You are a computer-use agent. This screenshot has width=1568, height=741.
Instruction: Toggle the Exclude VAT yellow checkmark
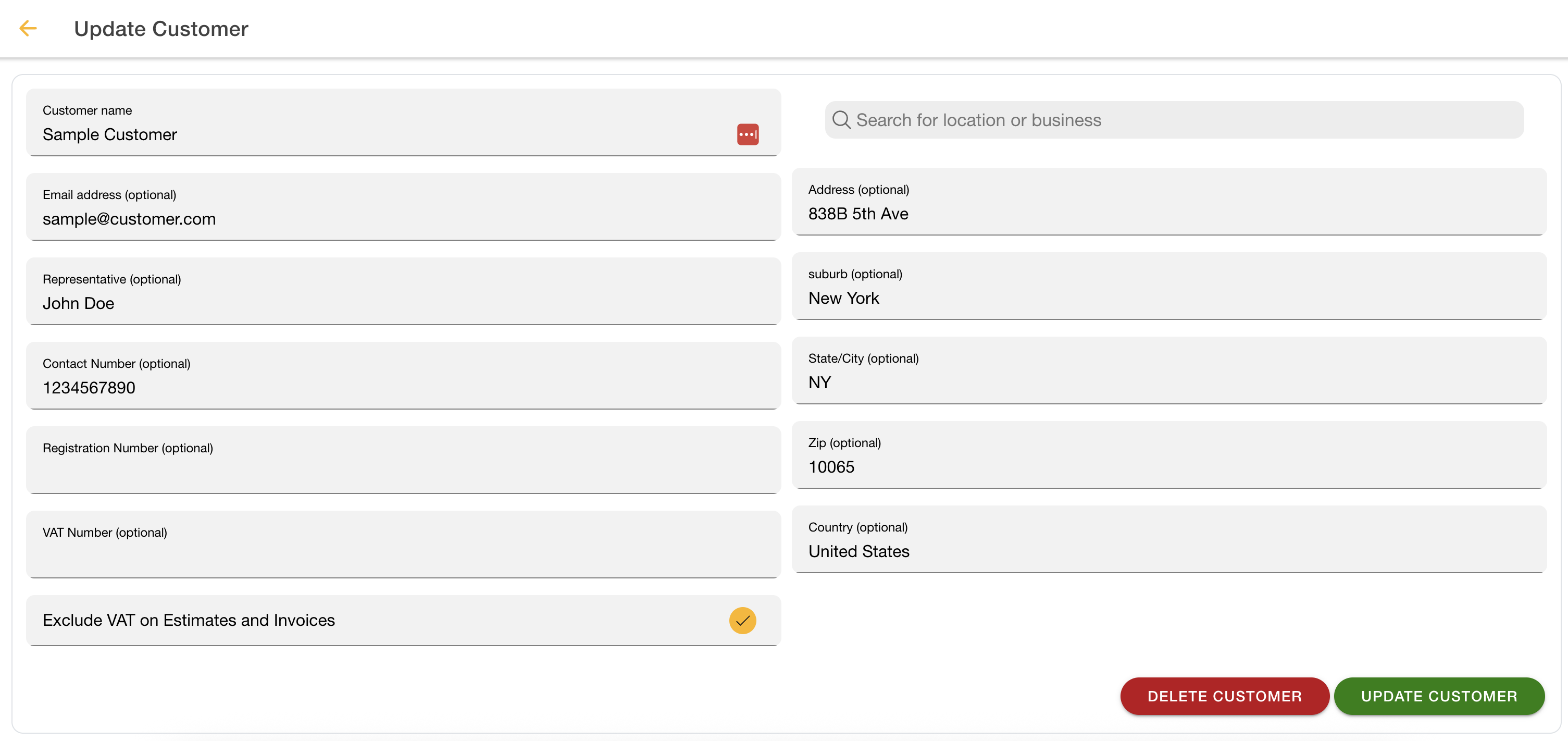tap(743, 621)
